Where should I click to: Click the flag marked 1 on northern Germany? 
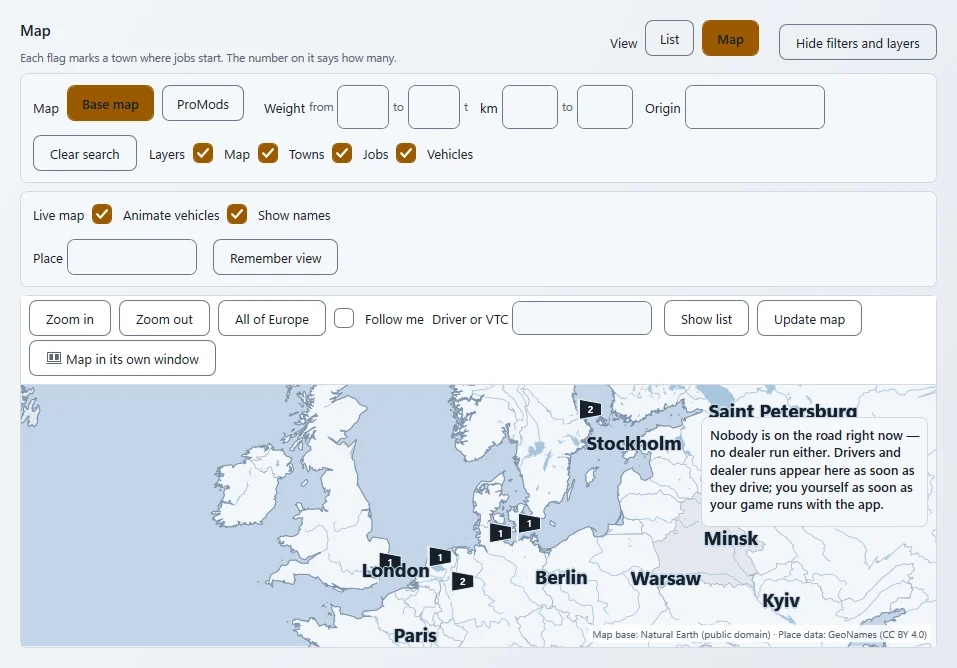500,532
